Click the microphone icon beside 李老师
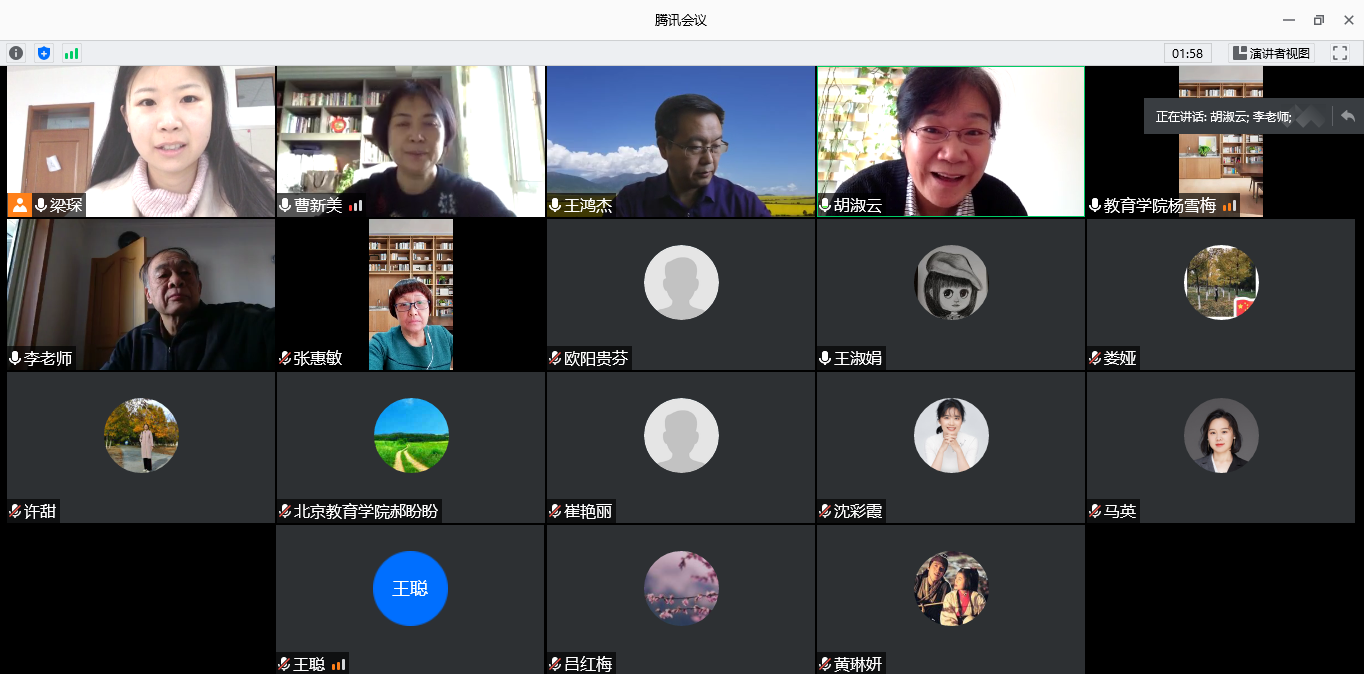The width and height of the screenshot is (1364, 674). 15,358
